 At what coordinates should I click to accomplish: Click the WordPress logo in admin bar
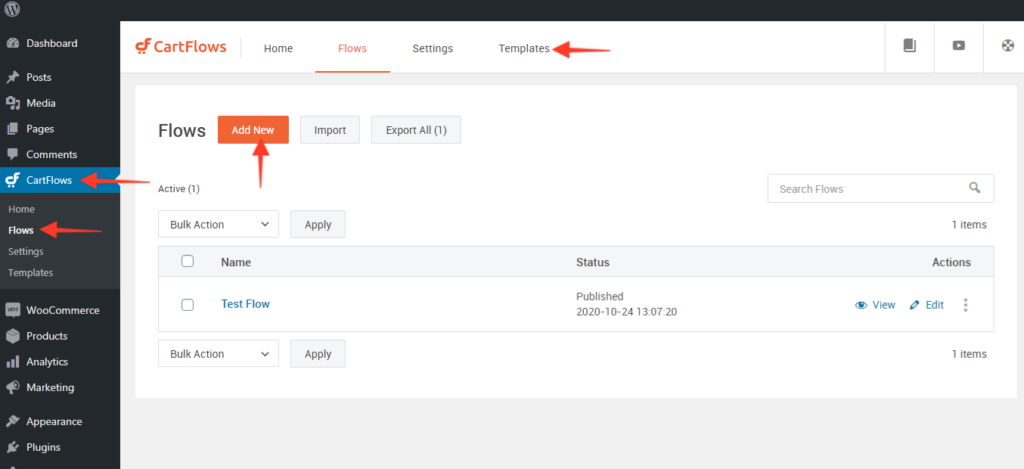tap(12, 10)
